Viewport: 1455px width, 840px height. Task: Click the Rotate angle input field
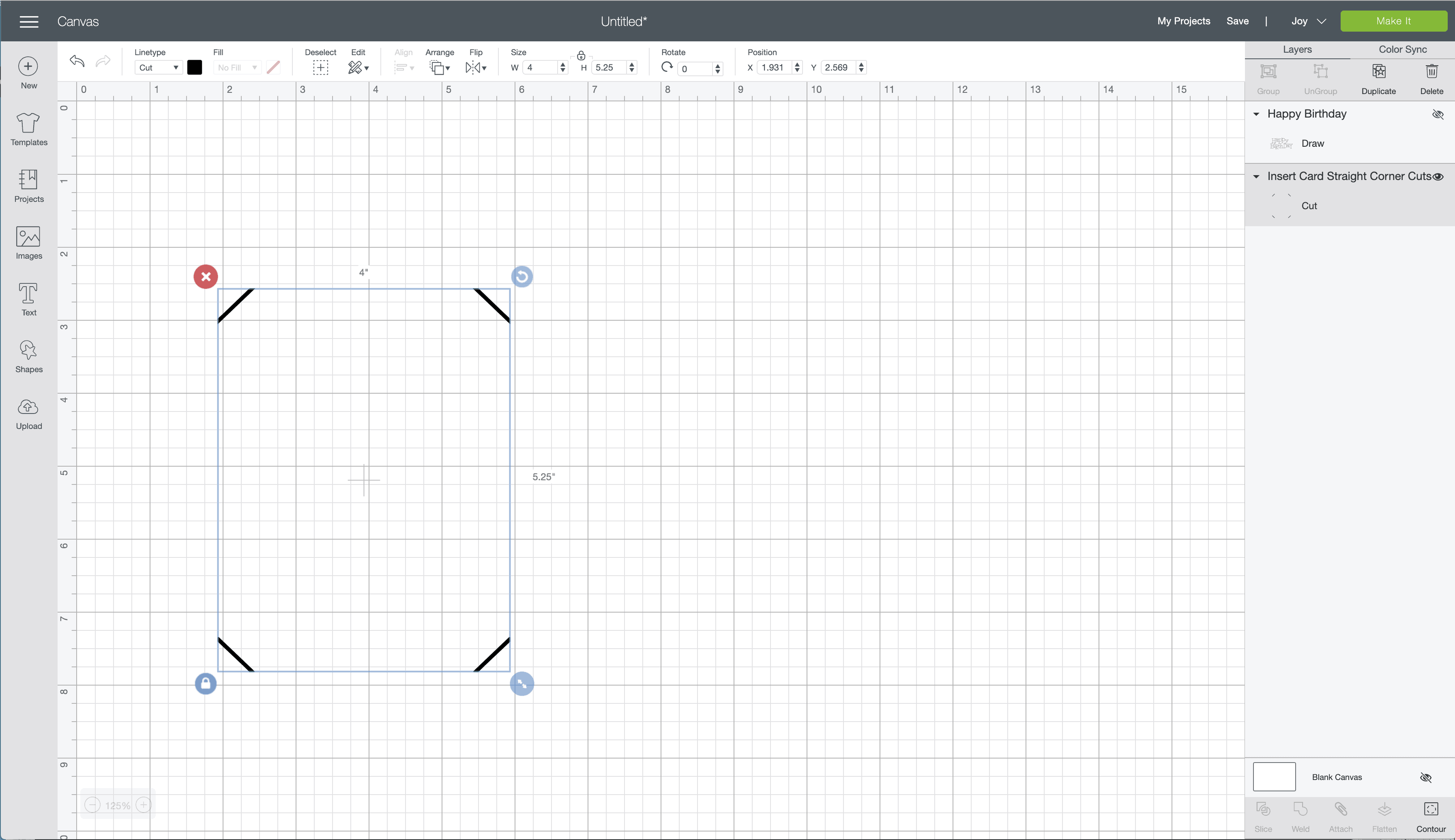pyautogui.click(x=696, y=69)
